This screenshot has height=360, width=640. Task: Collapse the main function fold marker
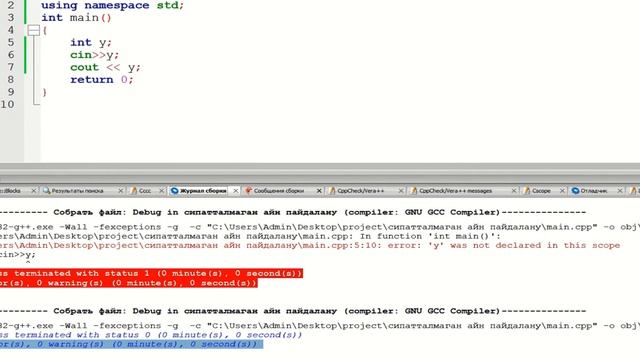point(33,30)
